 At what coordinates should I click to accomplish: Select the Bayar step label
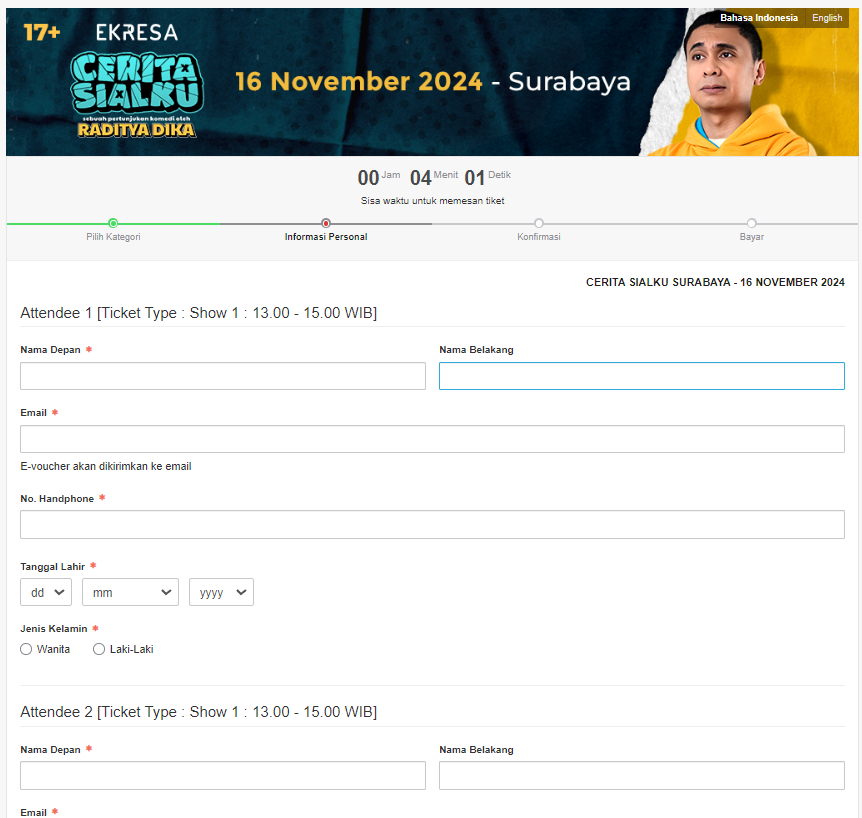[x=752, y=237]
